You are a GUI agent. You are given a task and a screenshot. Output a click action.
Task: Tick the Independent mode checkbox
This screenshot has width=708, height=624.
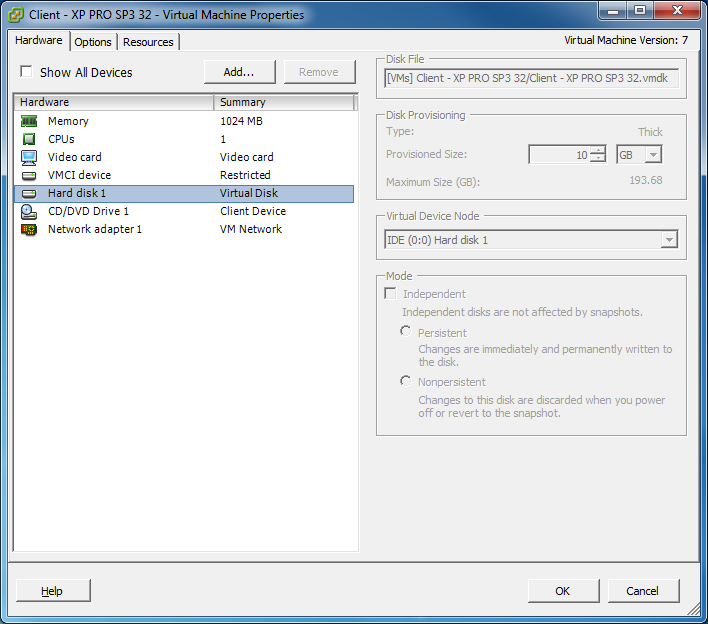[x=390, y=293]
